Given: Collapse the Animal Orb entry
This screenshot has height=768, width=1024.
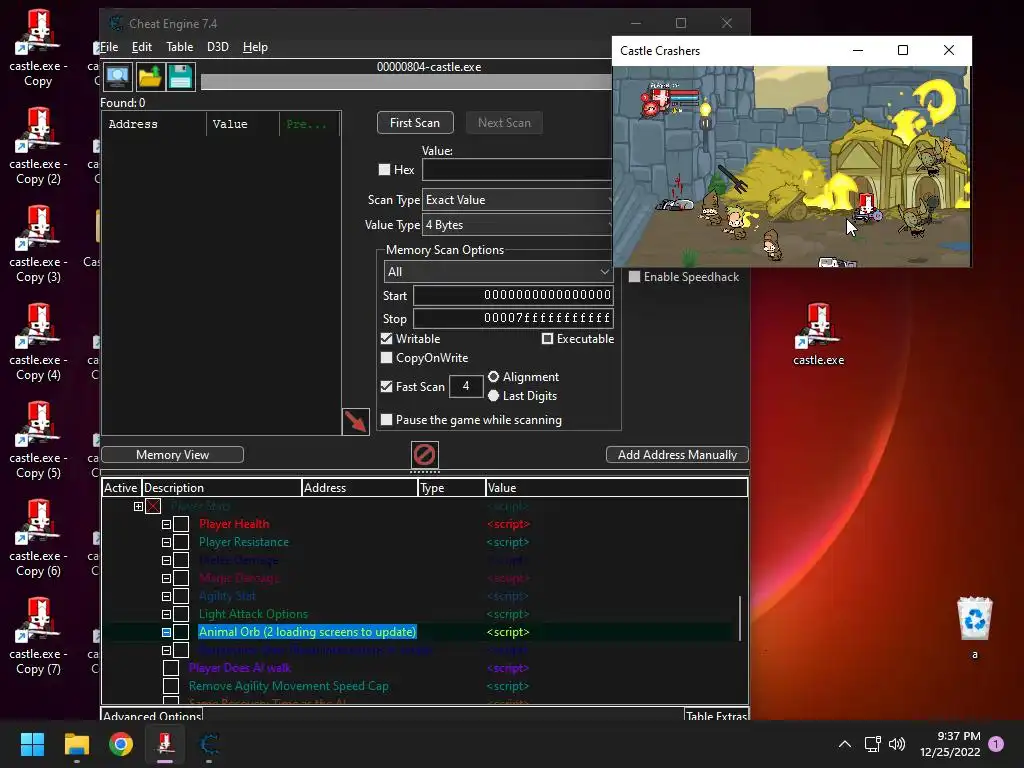Looking at the screenshot, I should (167, 632).
